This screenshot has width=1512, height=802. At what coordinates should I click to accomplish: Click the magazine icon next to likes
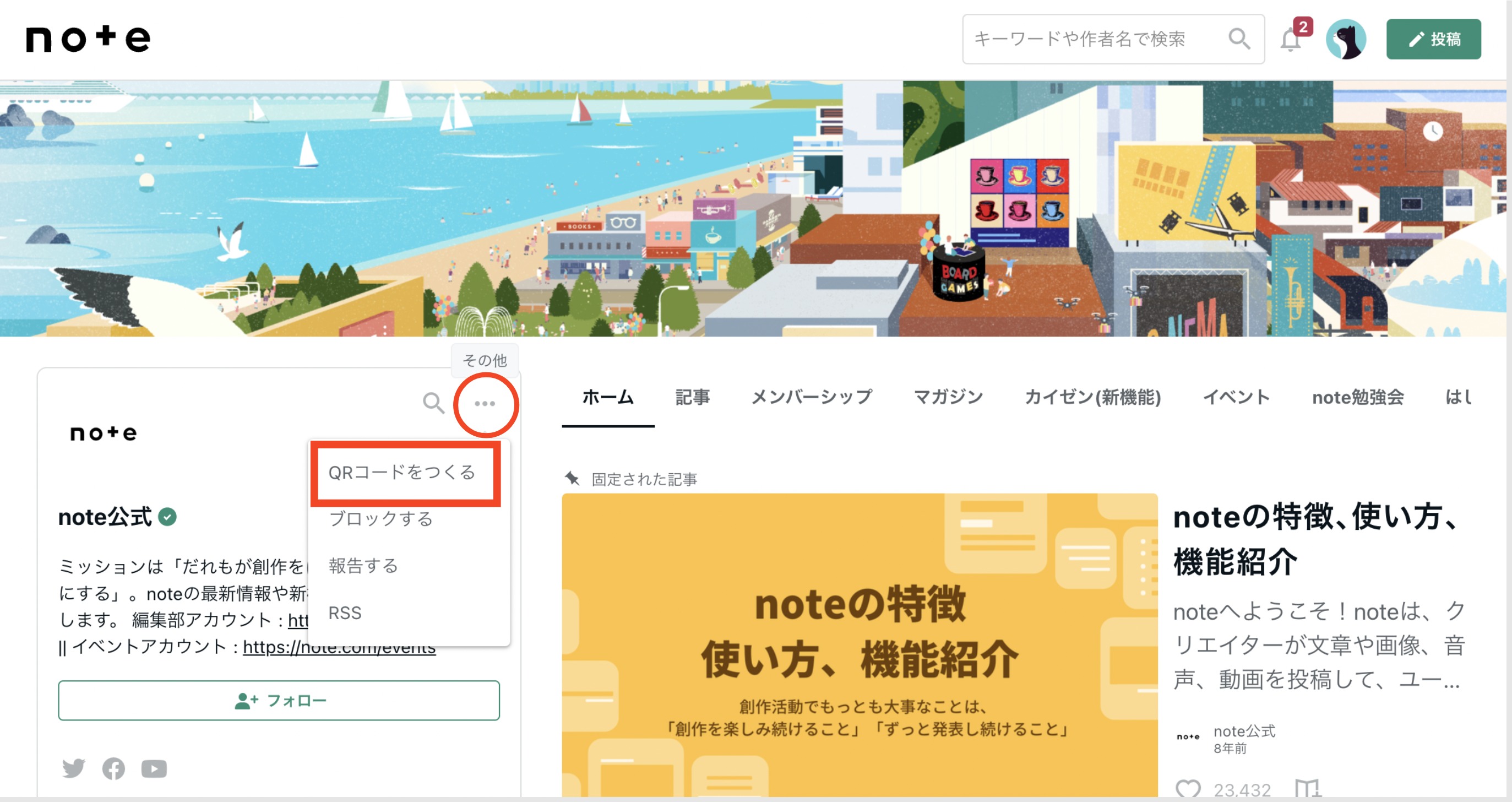(1307, 788)
